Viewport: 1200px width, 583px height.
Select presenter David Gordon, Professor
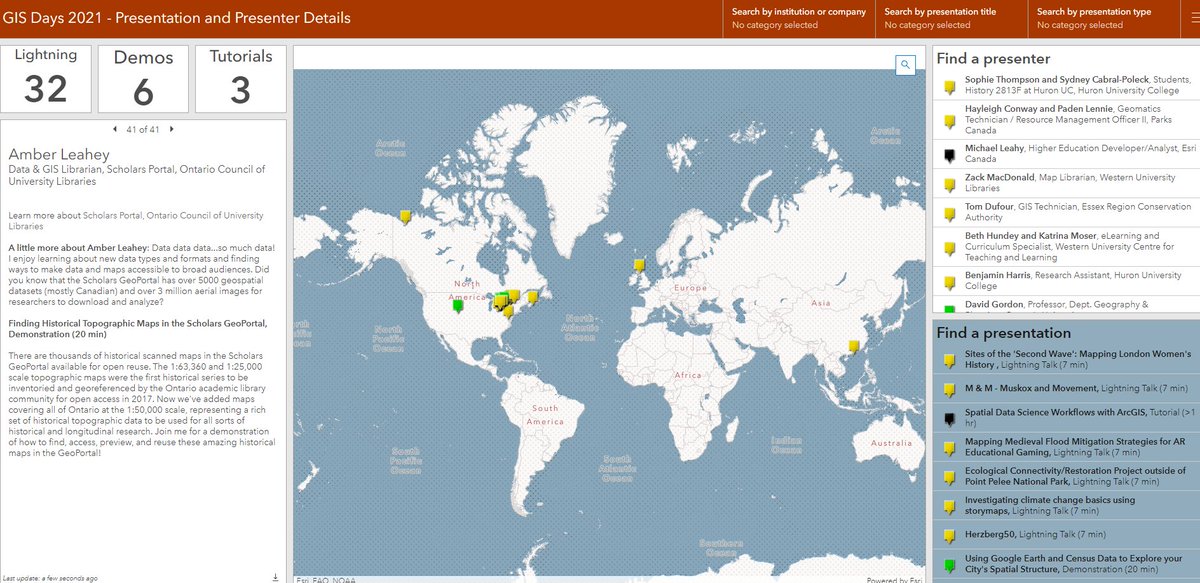[x=1064, y=305]
